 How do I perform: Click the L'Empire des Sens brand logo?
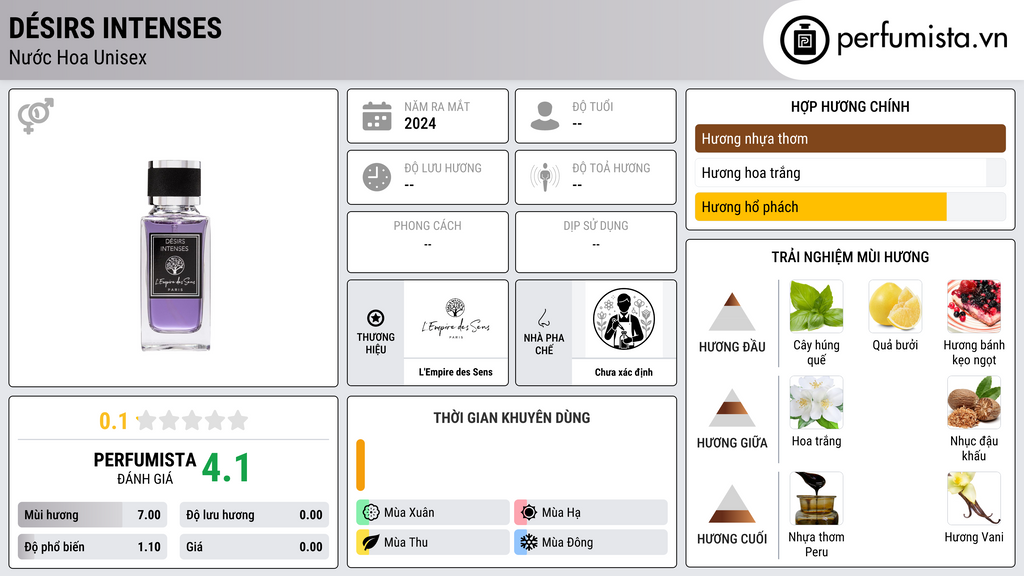click(x=455, y=319)
